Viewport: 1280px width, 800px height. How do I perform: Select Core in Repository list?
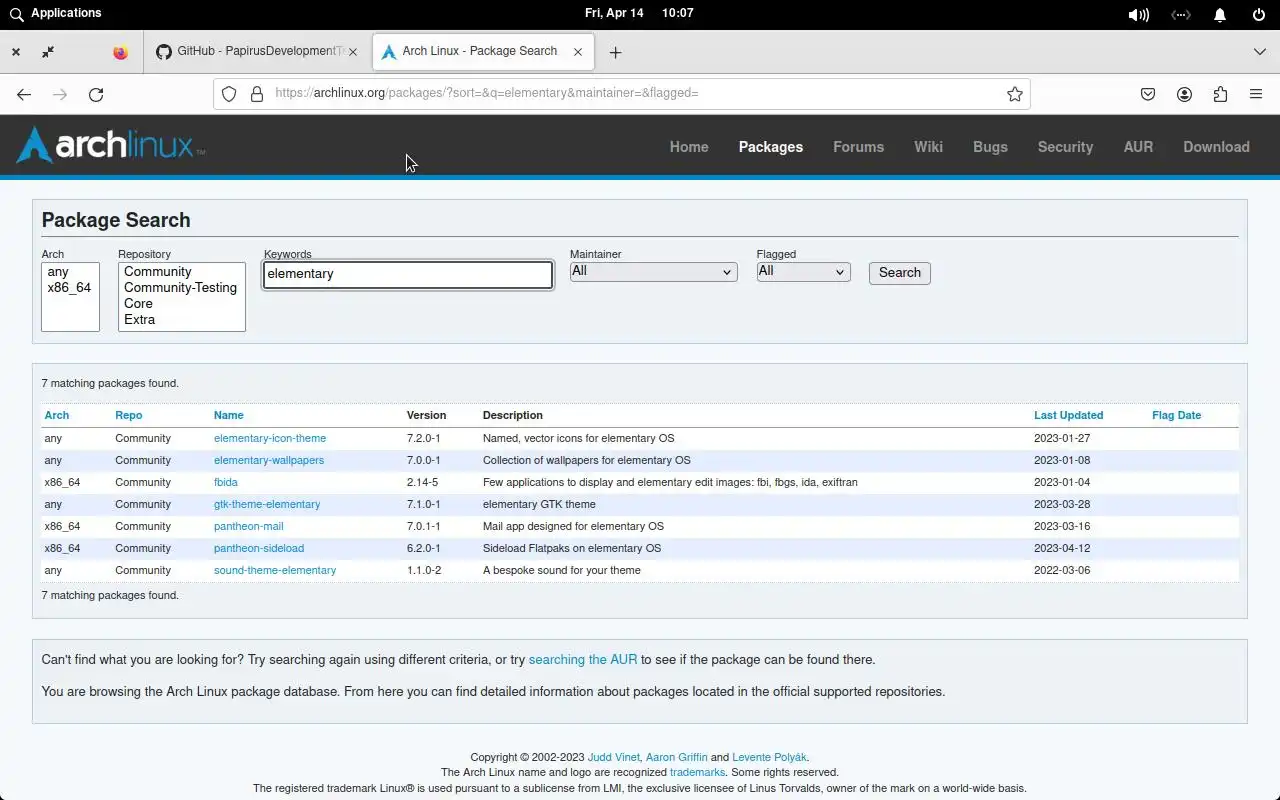pyautogui.click(x=181, y=304)
